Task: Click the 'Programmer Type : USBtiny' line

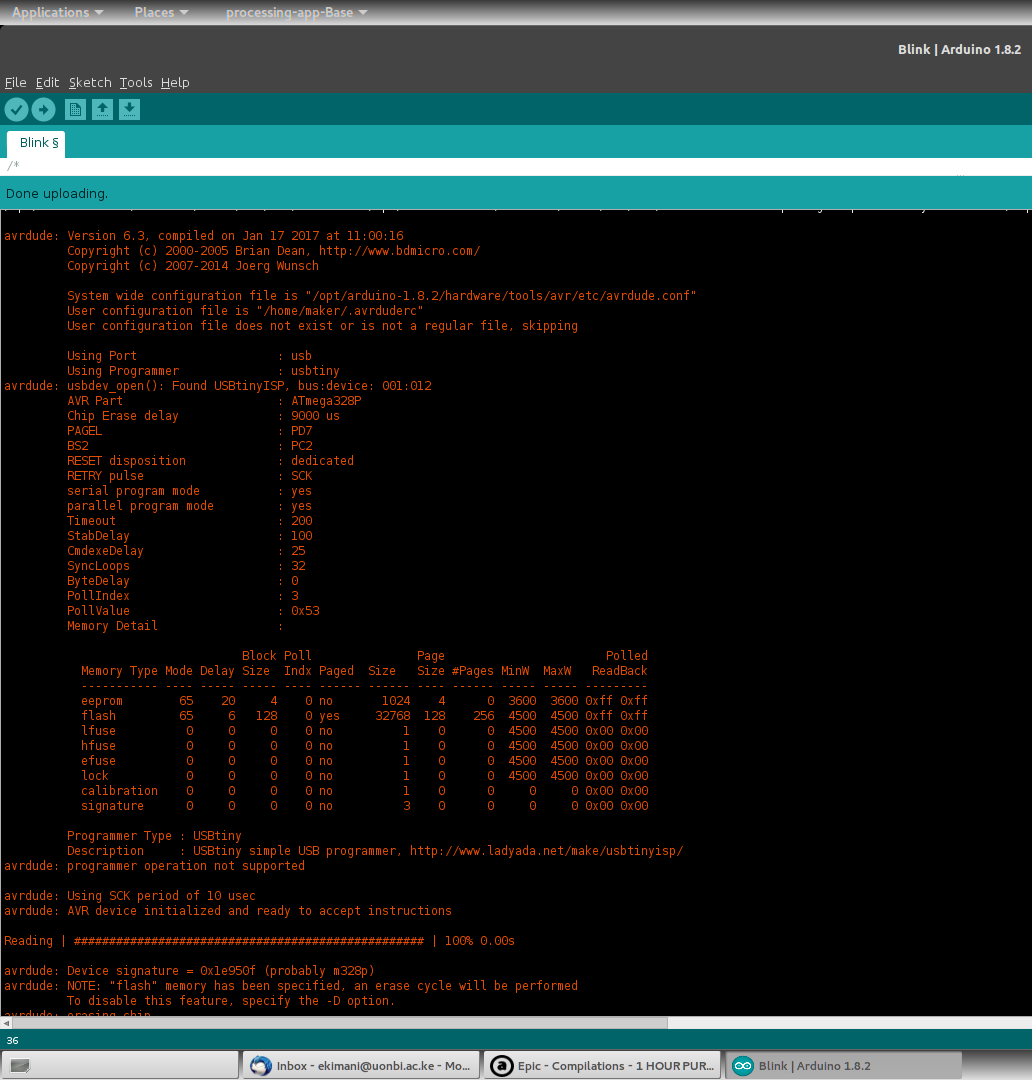Action: (x=154, y=835)
